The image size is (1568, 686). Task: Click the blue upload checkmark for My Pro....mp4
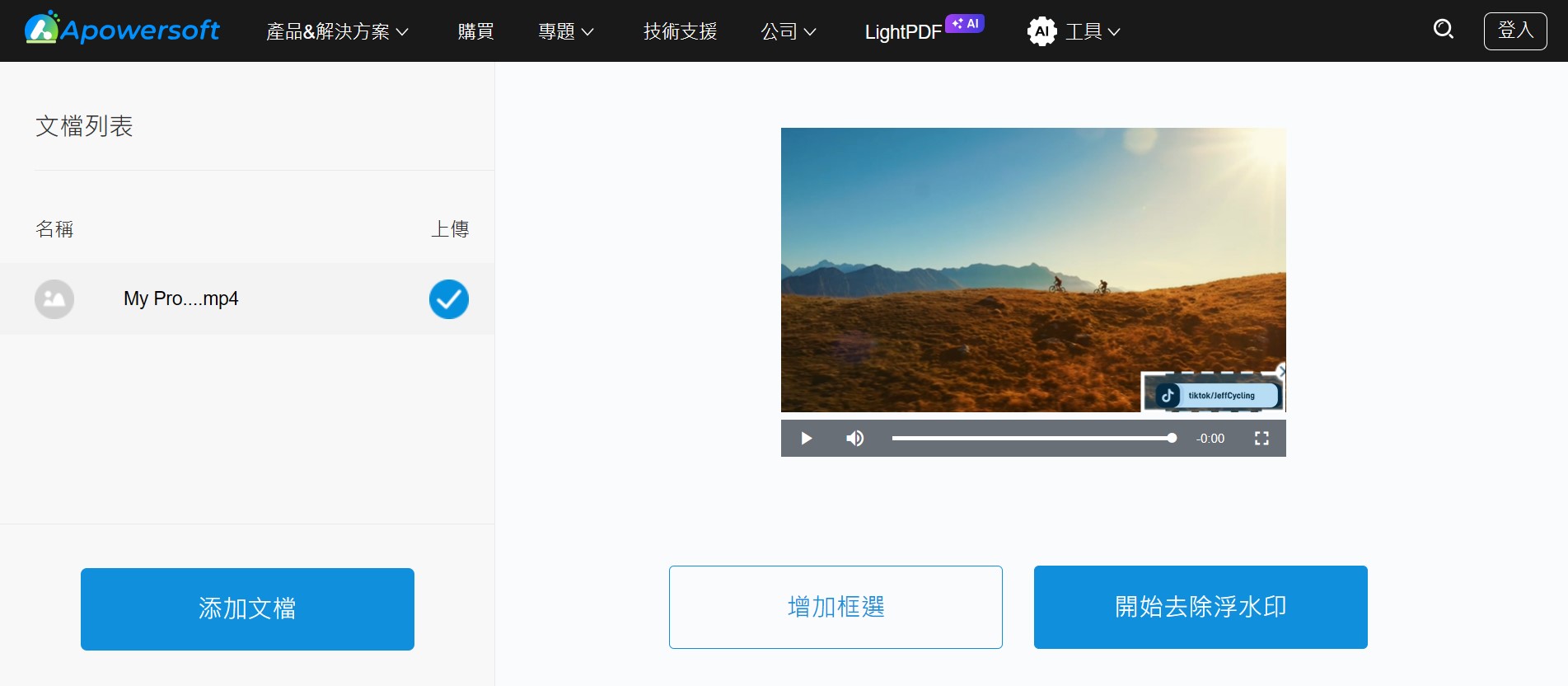[449, 299]
